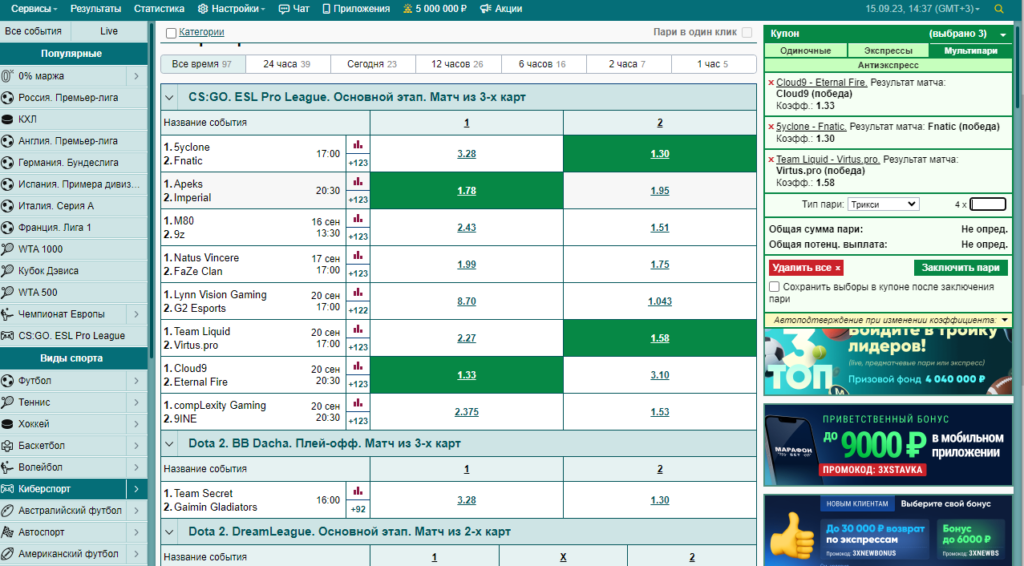Click the basketball icon beside Баскетбол
The width and height of the screenshot is (1024, 566).
tap(8, 445)
